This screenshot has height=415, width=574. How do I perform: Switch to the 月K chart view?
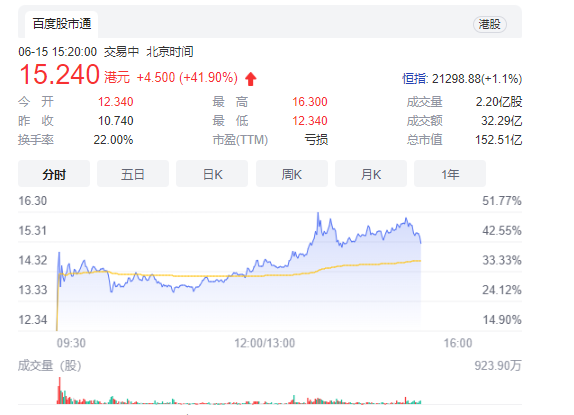point(371,175)
